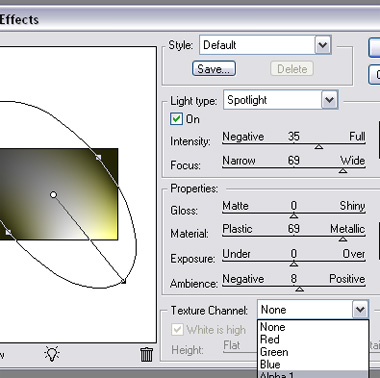Click the light center point in preview

(x=53, y=194)
